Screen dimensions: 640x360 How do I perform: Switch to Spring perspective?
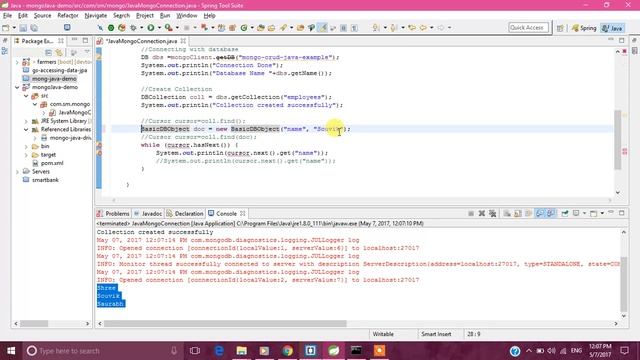[x=584, y=28]
